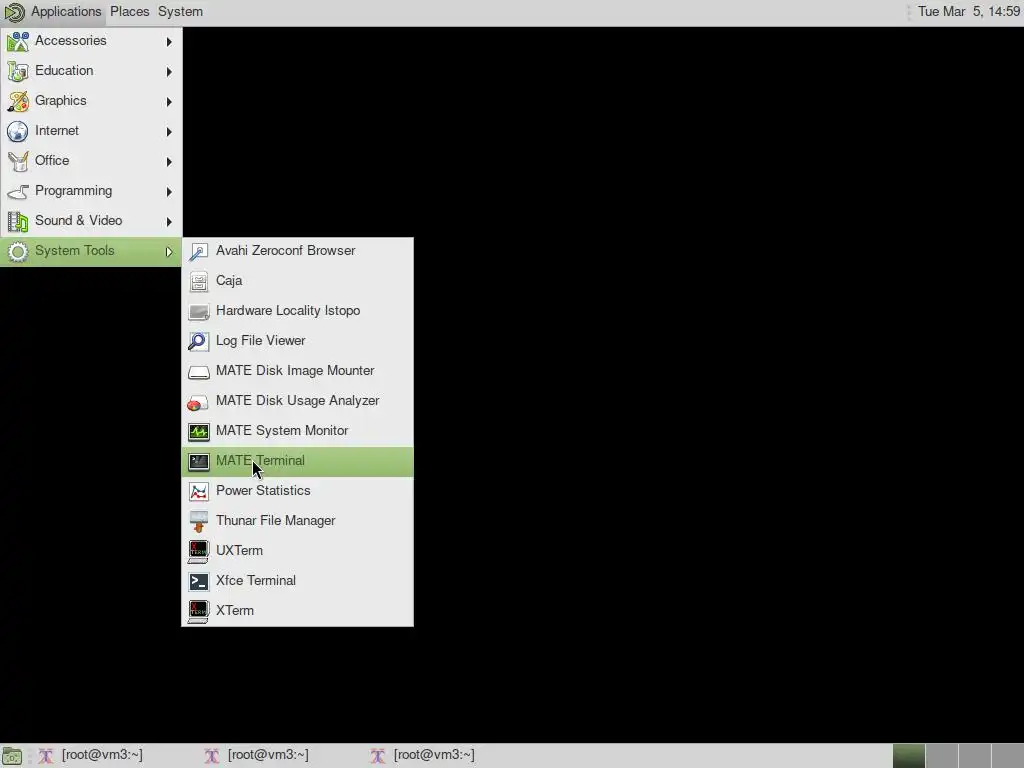1024x768 pixels.
Task: Open Log File Viewer entry
Action: [x=297, y=342]
